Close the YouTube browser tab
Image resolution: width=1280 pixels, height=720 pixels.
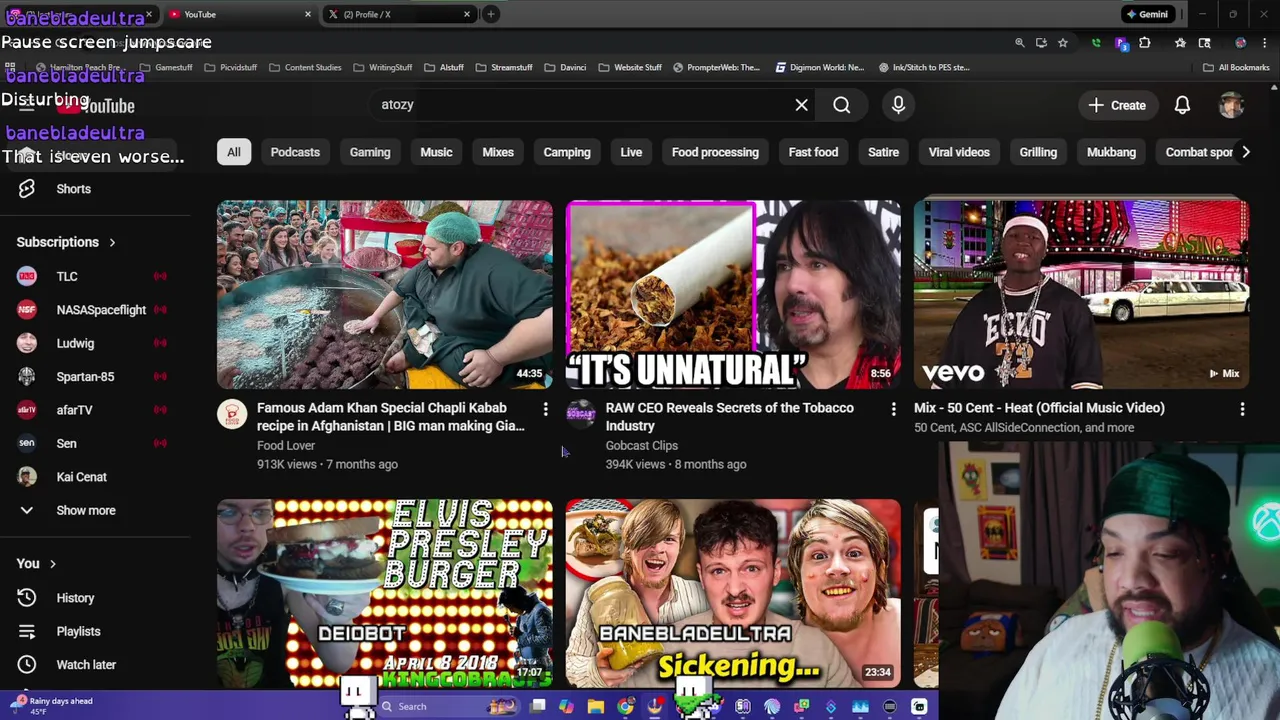click(307, 14)
